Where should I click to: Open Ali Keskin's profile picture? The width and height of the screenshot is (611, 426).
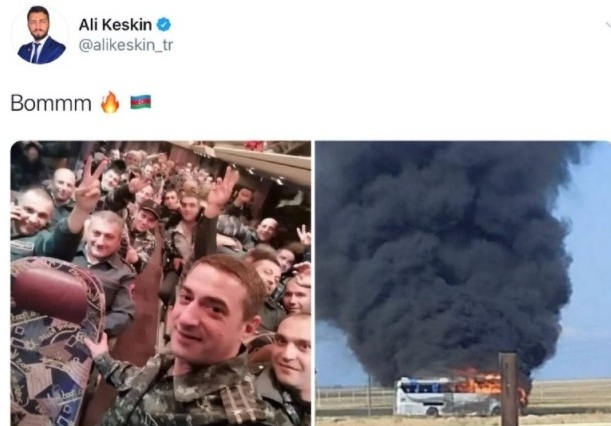tap(40, 35)
